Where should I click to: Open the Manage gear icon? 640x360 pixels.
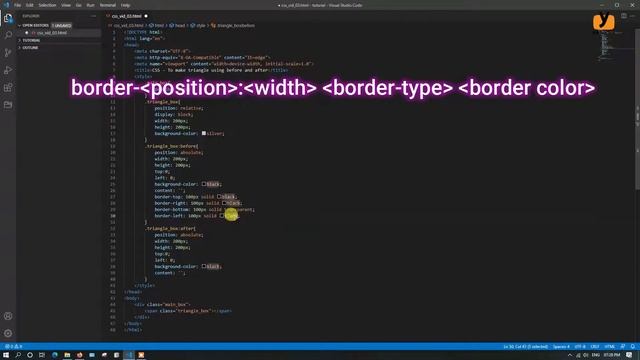pos(8,333)
